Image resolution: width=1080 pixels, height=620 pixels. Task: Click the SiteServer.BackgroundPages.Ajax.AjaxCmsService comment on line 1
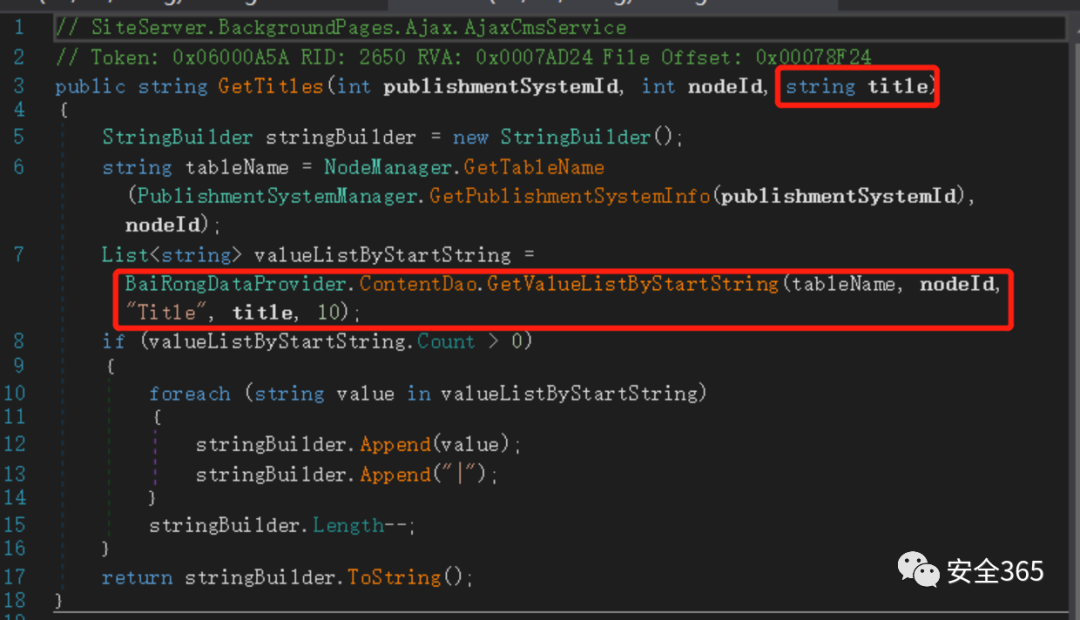tap(341, 28)
